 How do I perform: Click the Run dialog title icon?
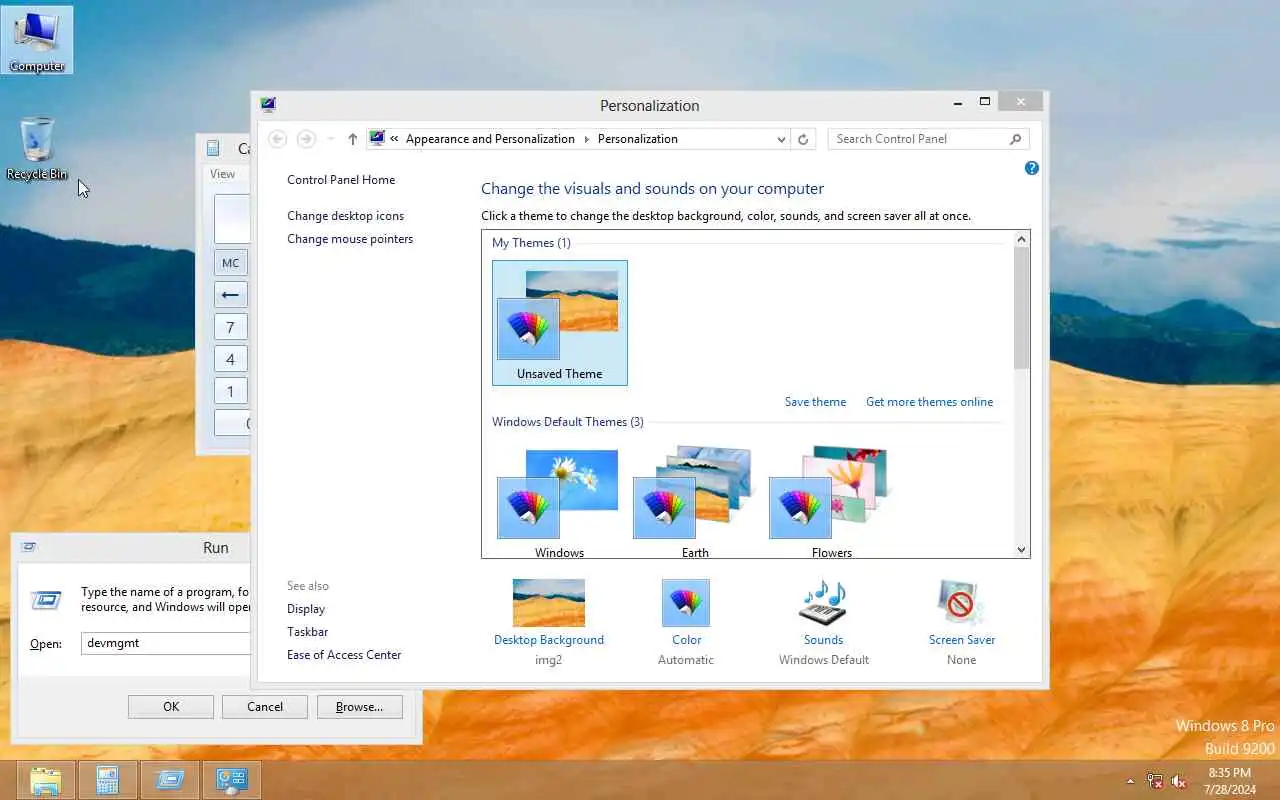(x=29, y=547)
